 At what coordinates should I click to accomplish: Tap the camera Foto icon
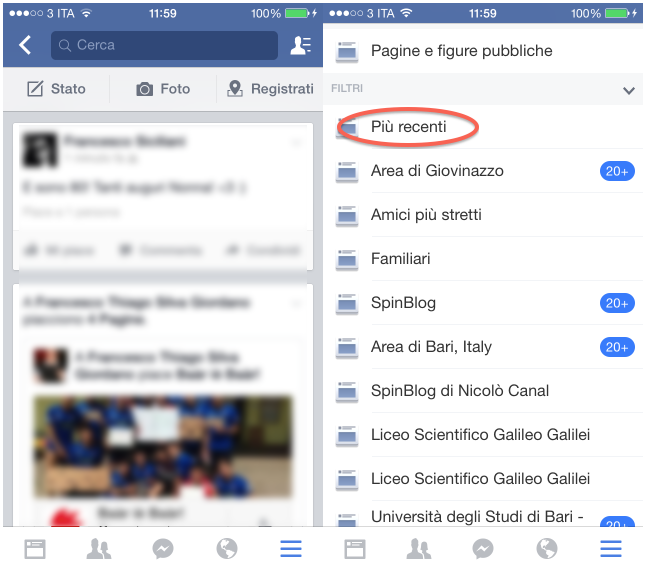coord(145,89)
